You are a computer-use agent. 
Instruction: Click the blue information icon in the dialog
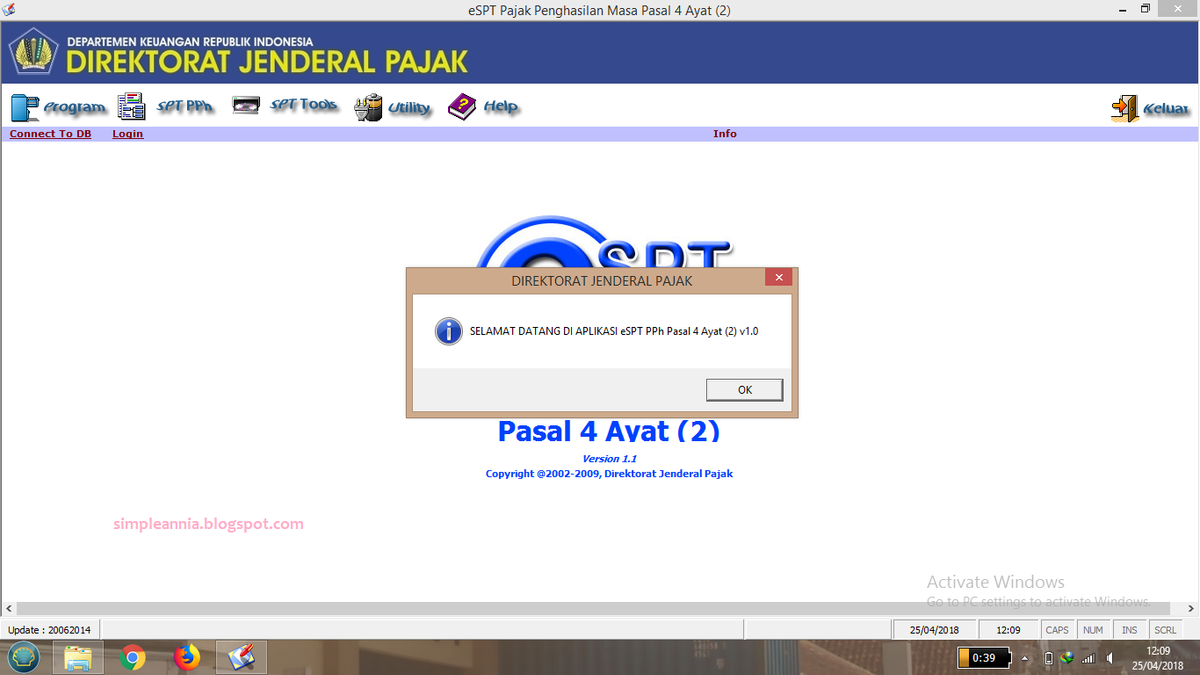[448, 331]
